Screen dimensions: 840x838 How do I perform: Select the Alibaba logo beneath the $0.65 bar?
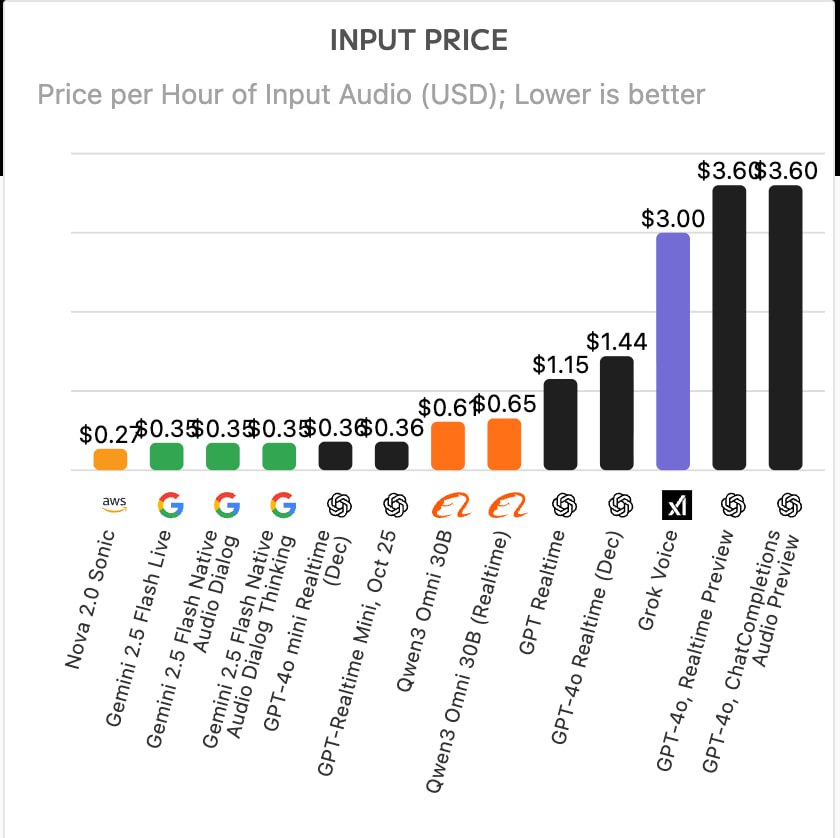point(504,506)
